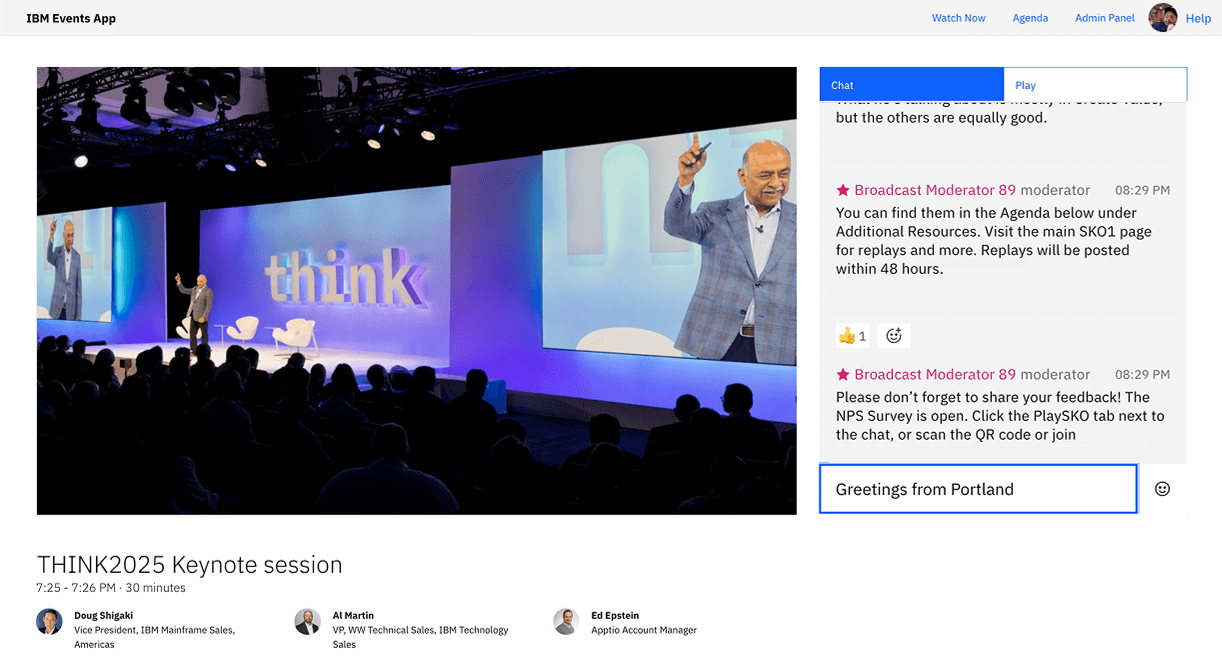
Task: Click star icon on Agenda resources message
Action: click(x=843, y=190)
